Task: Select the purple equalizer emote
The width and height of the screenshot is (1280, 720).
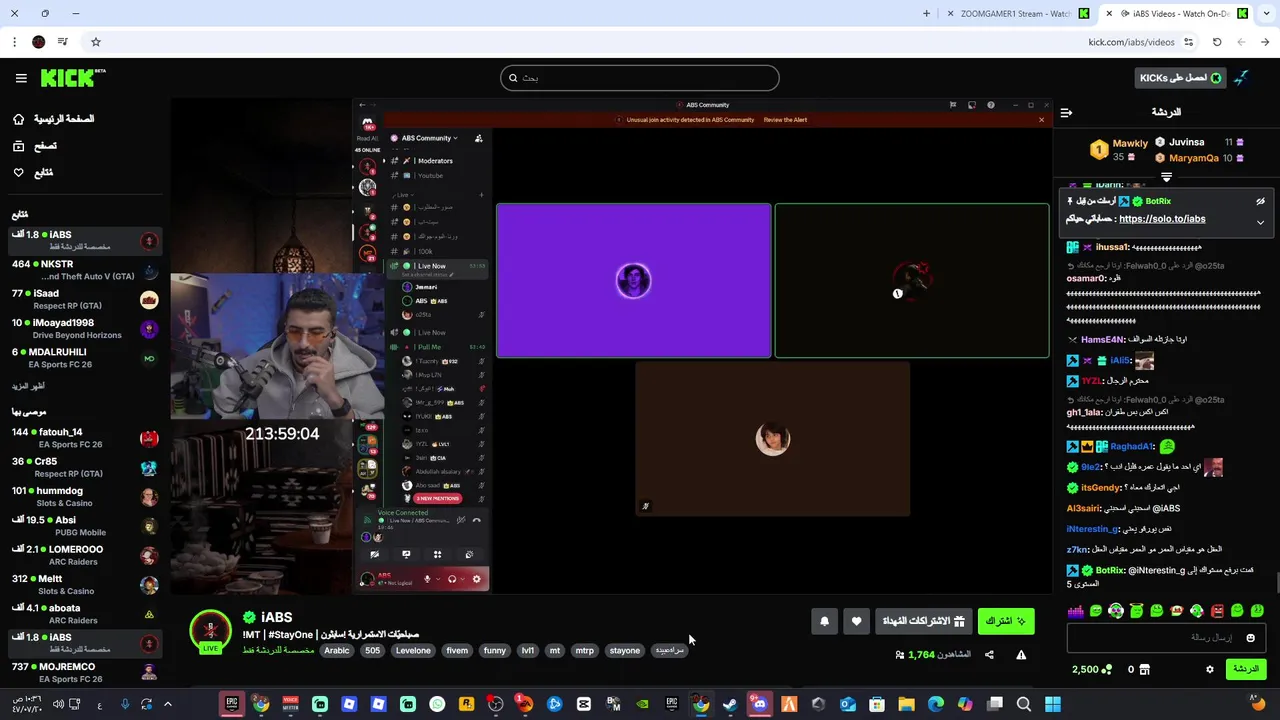Action: [x=1075, y=610]
